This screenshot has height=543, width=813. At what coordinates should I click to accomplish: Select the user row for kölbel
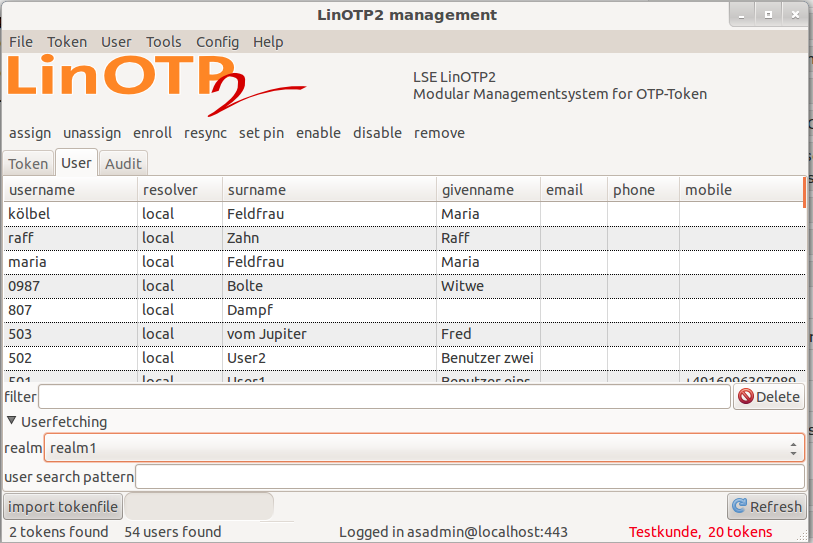point(70,214)
